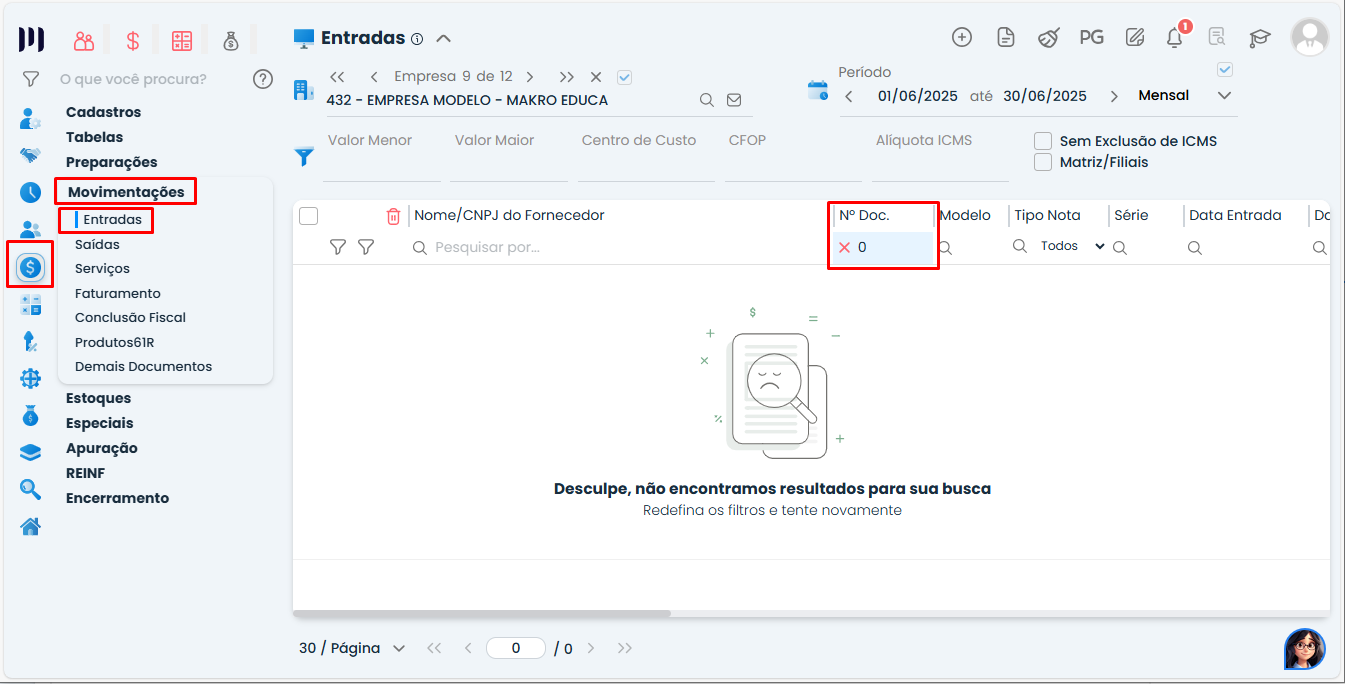Open Conclusão Fiscal from the menu

(x=131, y=317)
